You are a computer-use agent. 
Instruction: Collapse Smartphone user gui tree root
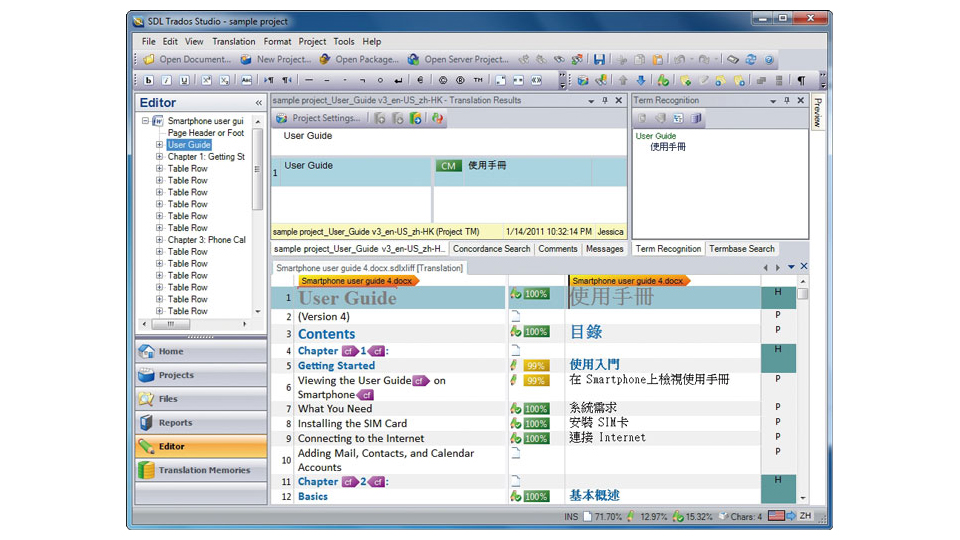(145, 121)
